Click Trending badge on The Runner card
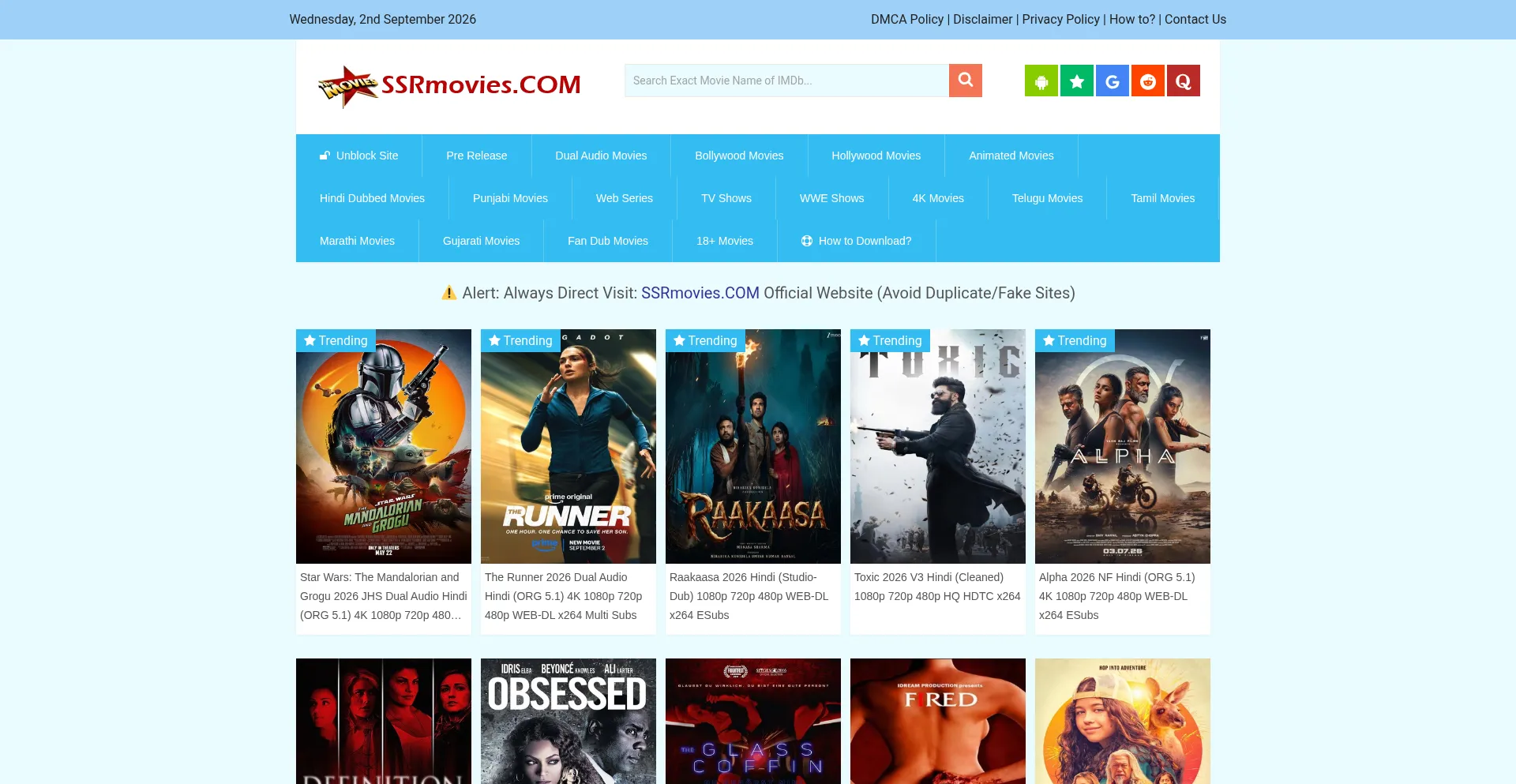Screen dimensions: 1516x784 click(x=520, y=340)
